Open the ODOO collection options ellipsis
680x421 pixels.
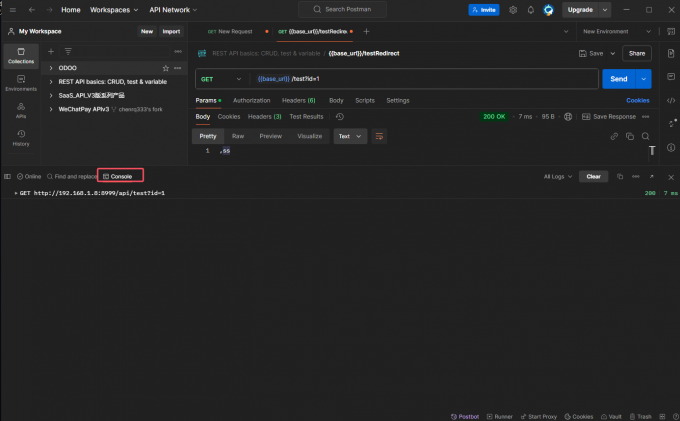178,68
